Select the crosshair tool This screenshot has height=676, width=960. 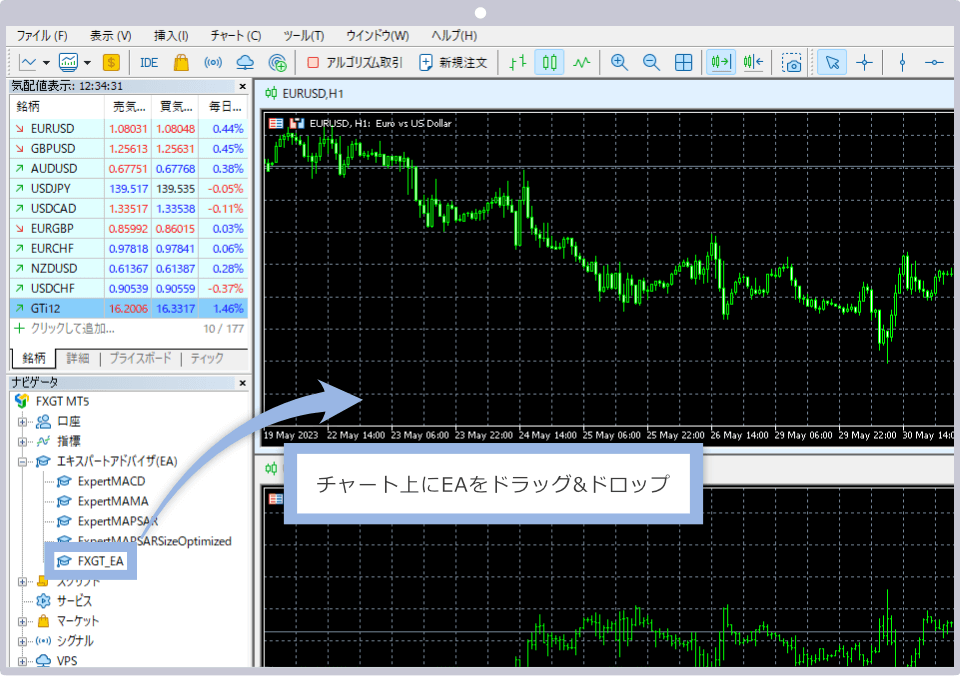coord(864,62)
